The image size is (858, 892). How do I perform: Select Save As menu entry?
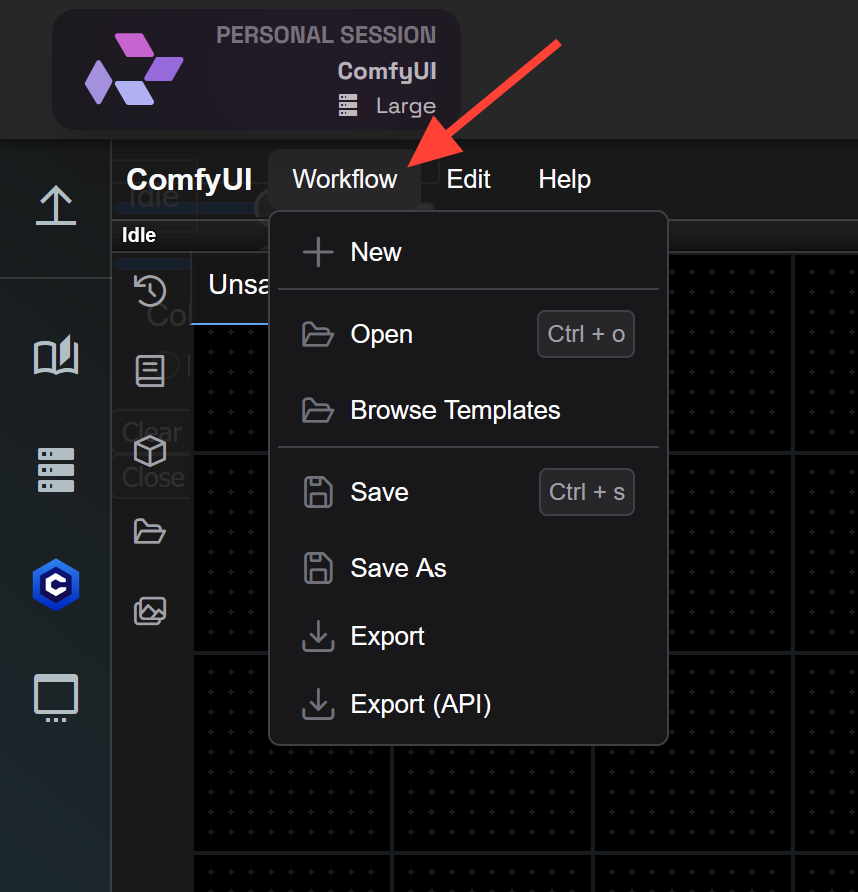click(468, 568)
